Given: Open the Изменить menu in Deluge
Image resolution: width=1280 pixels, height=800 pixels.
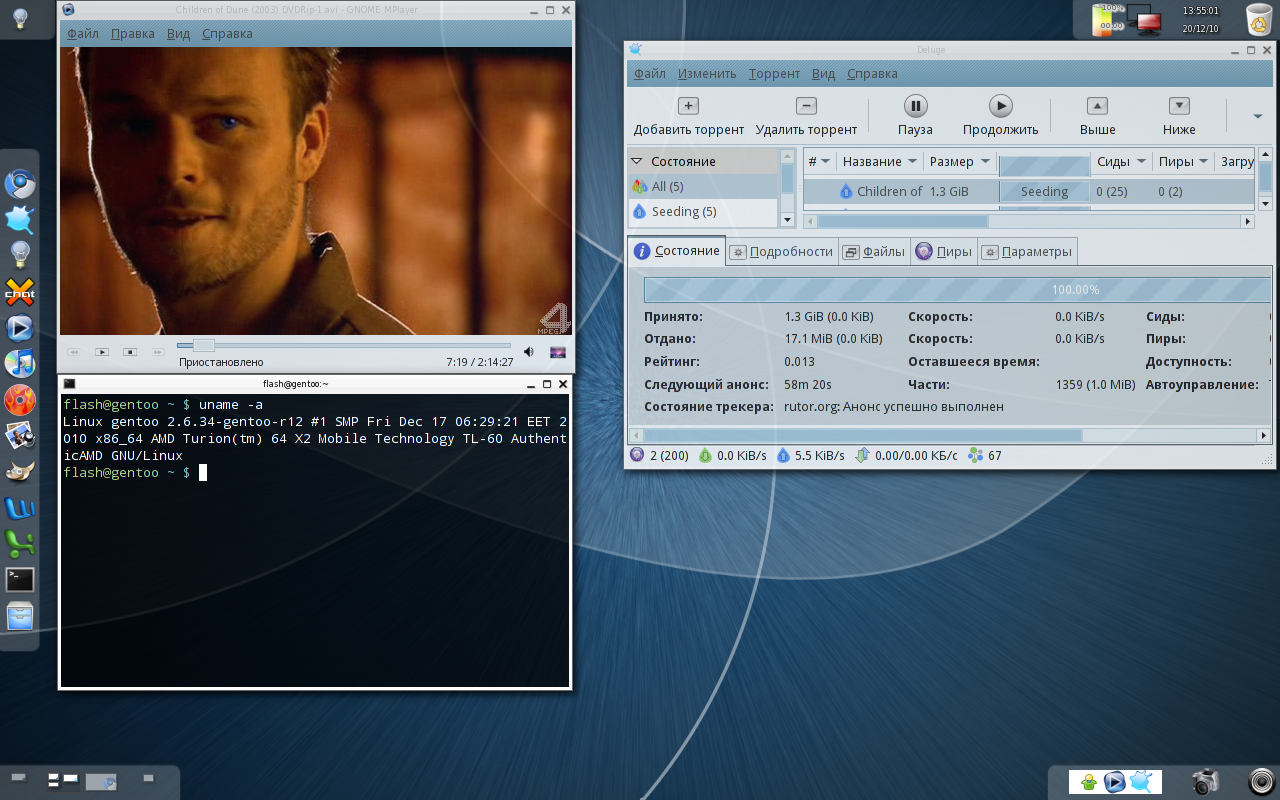Looking at the screenshot, I should pyautogui.click(x=707, y=73).
